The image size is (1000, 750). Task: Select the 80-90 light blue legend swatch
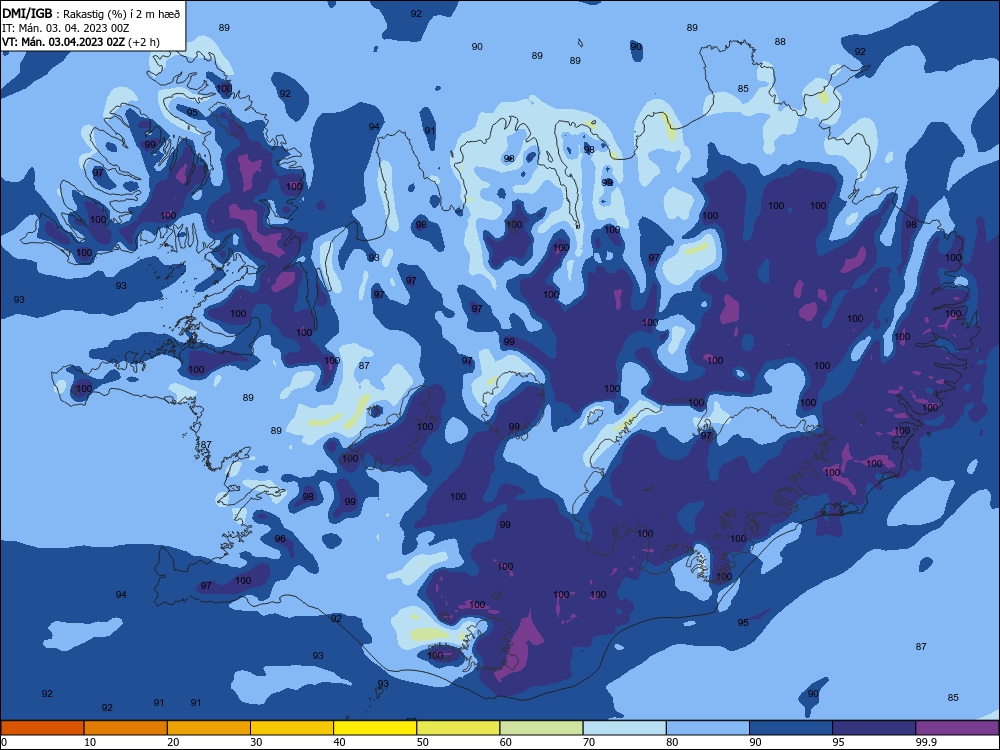point(708,728)
